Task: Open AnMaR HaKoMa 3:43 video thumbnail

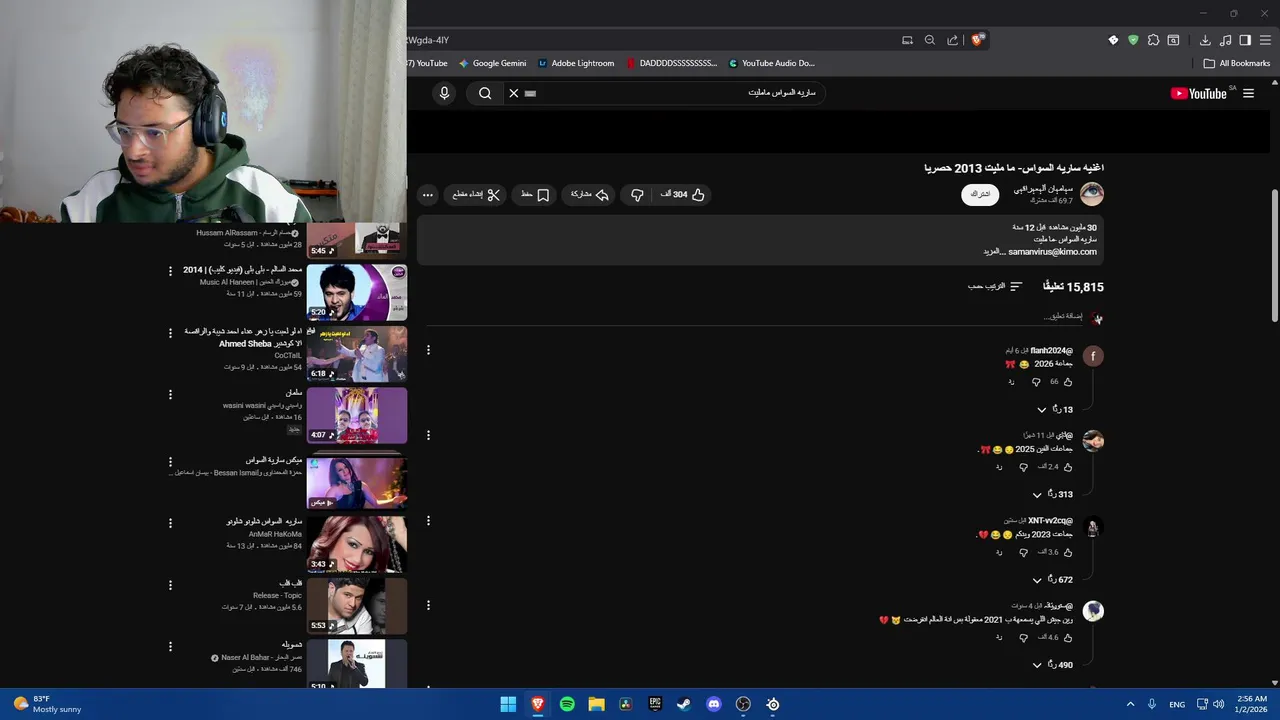Action: 357,544
